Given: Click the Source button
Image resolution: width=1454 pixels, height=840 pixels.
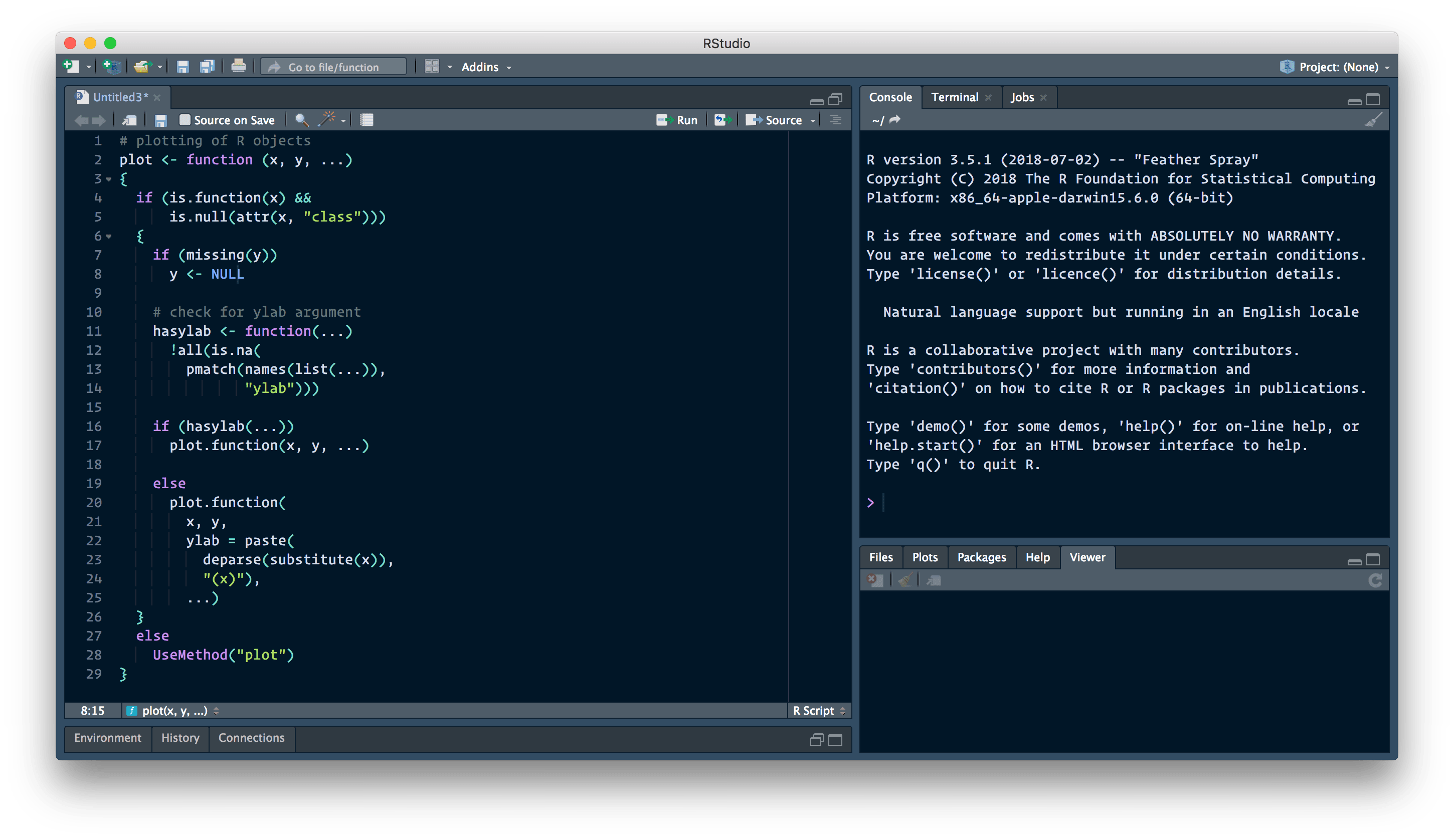Looking at the screenshot, I should (x=775, y=120).
